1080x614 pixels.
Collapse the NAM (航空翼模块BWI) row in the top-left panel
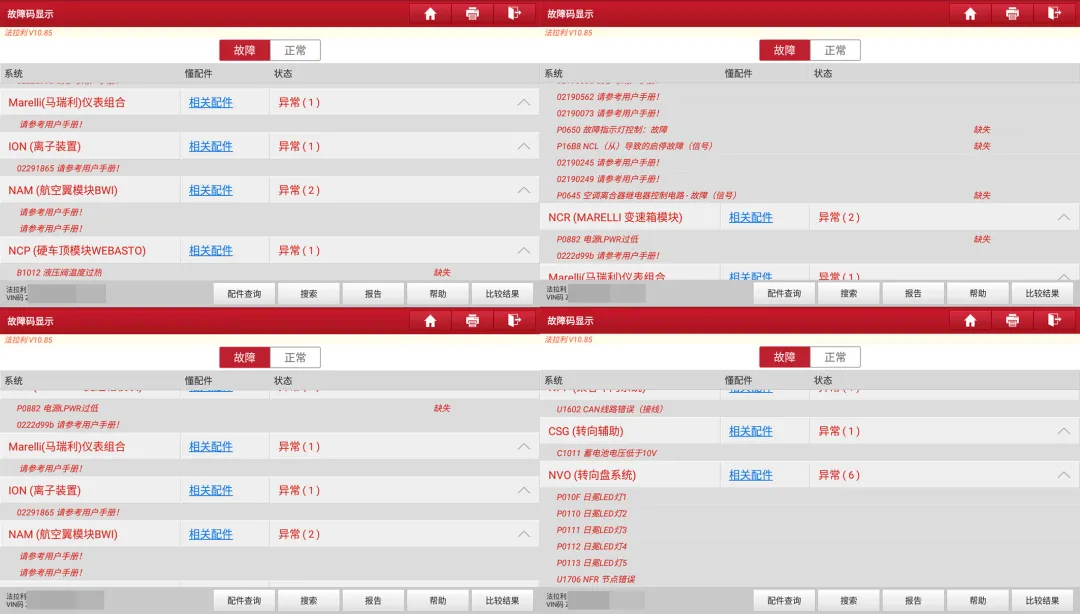(x=523, y=190)
